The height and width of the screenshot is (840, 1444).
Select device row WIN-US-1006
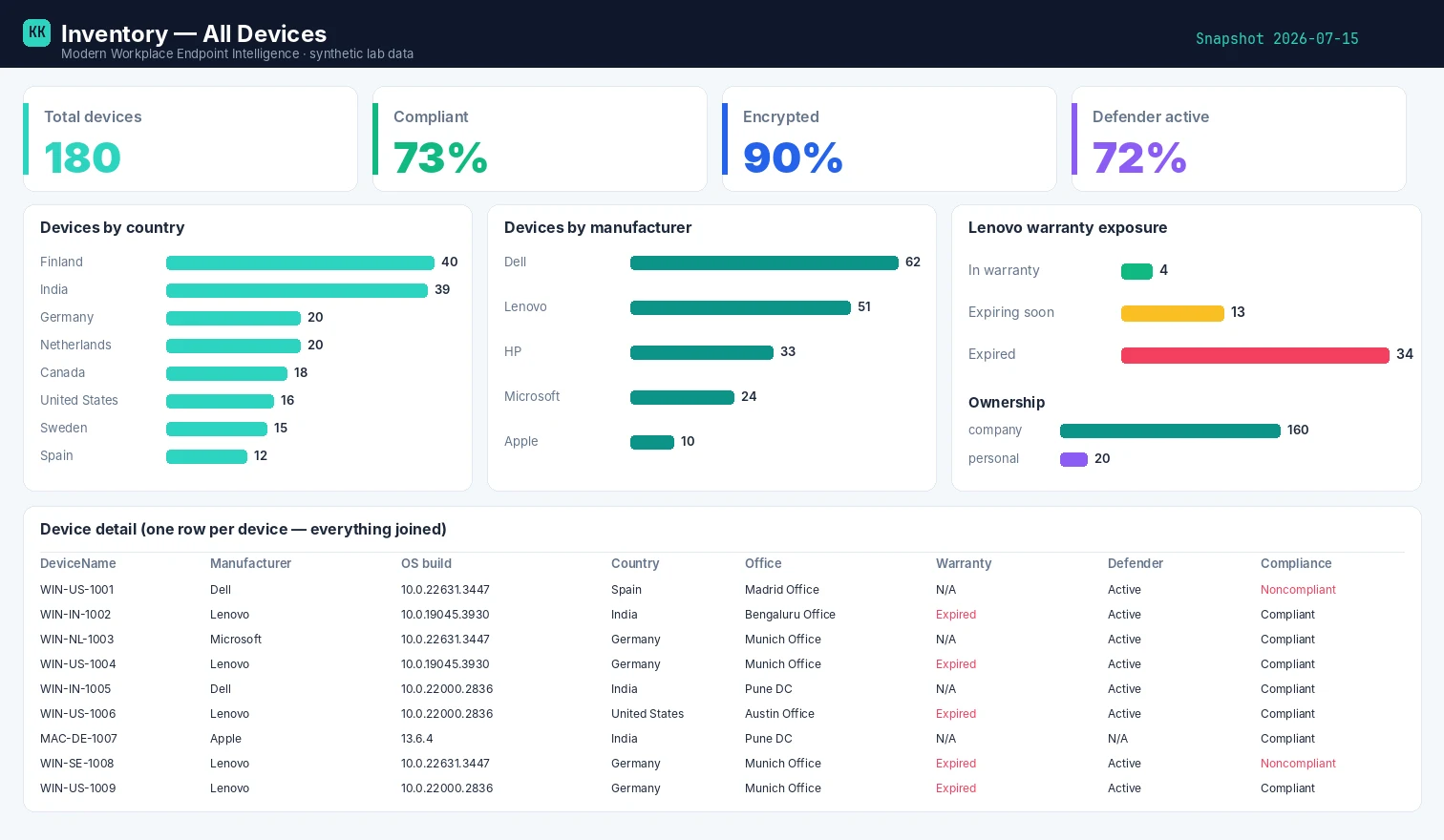tap(722, 714)
